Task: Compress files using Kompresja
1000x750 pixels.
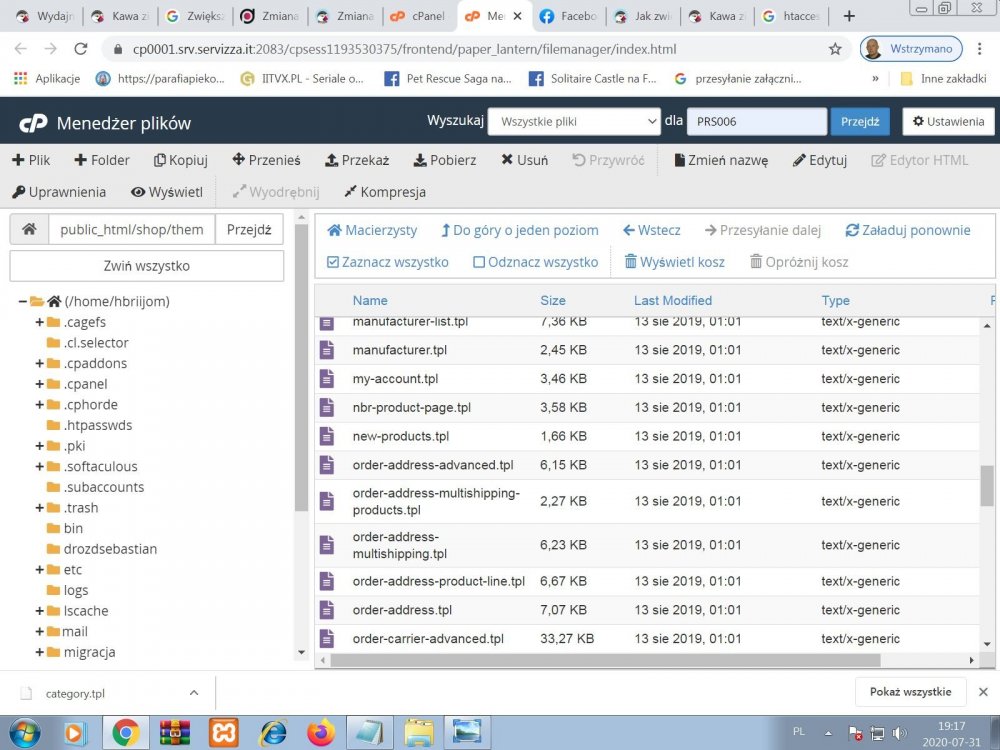Action: [385, 192]
